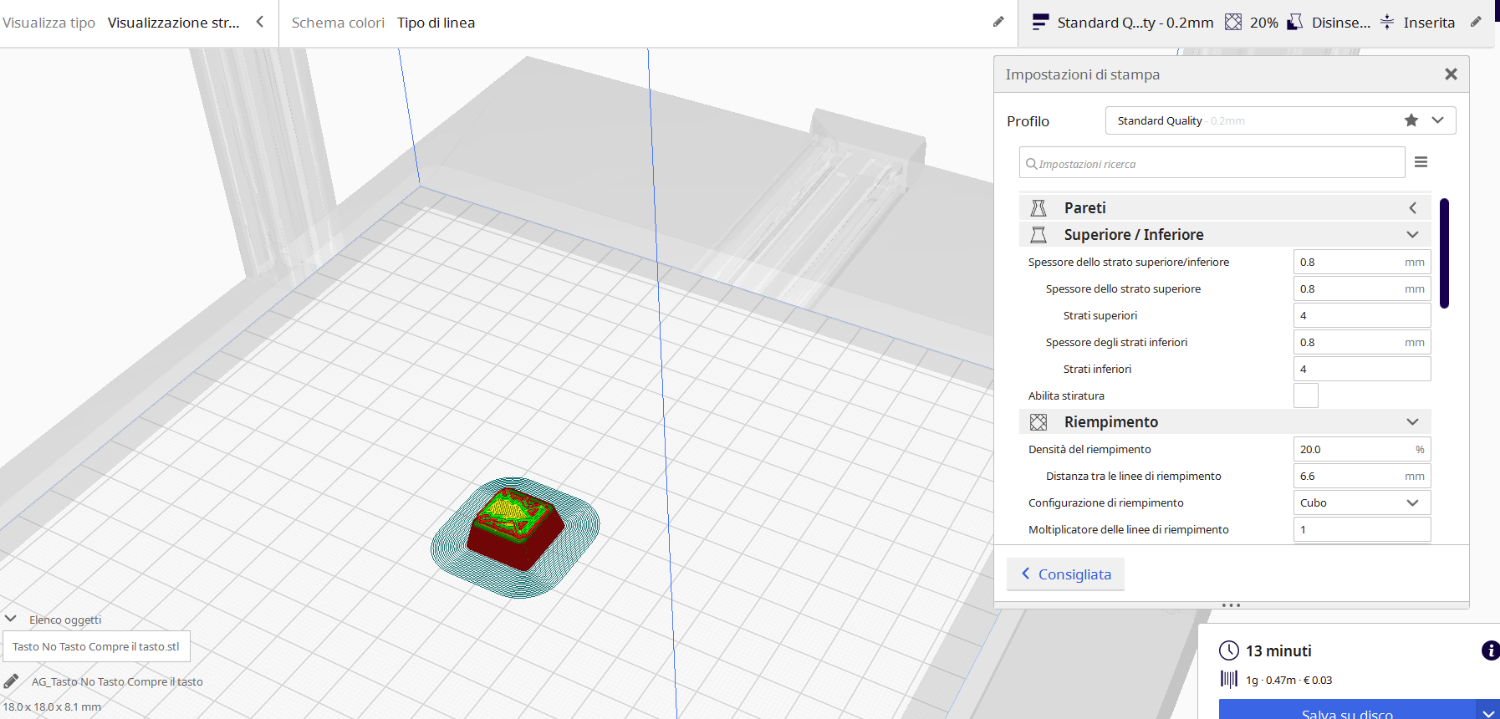The width and height of the screenshot is (1500, 719).
Task: Click the Pareti category icon
Action: (1038, 207)
